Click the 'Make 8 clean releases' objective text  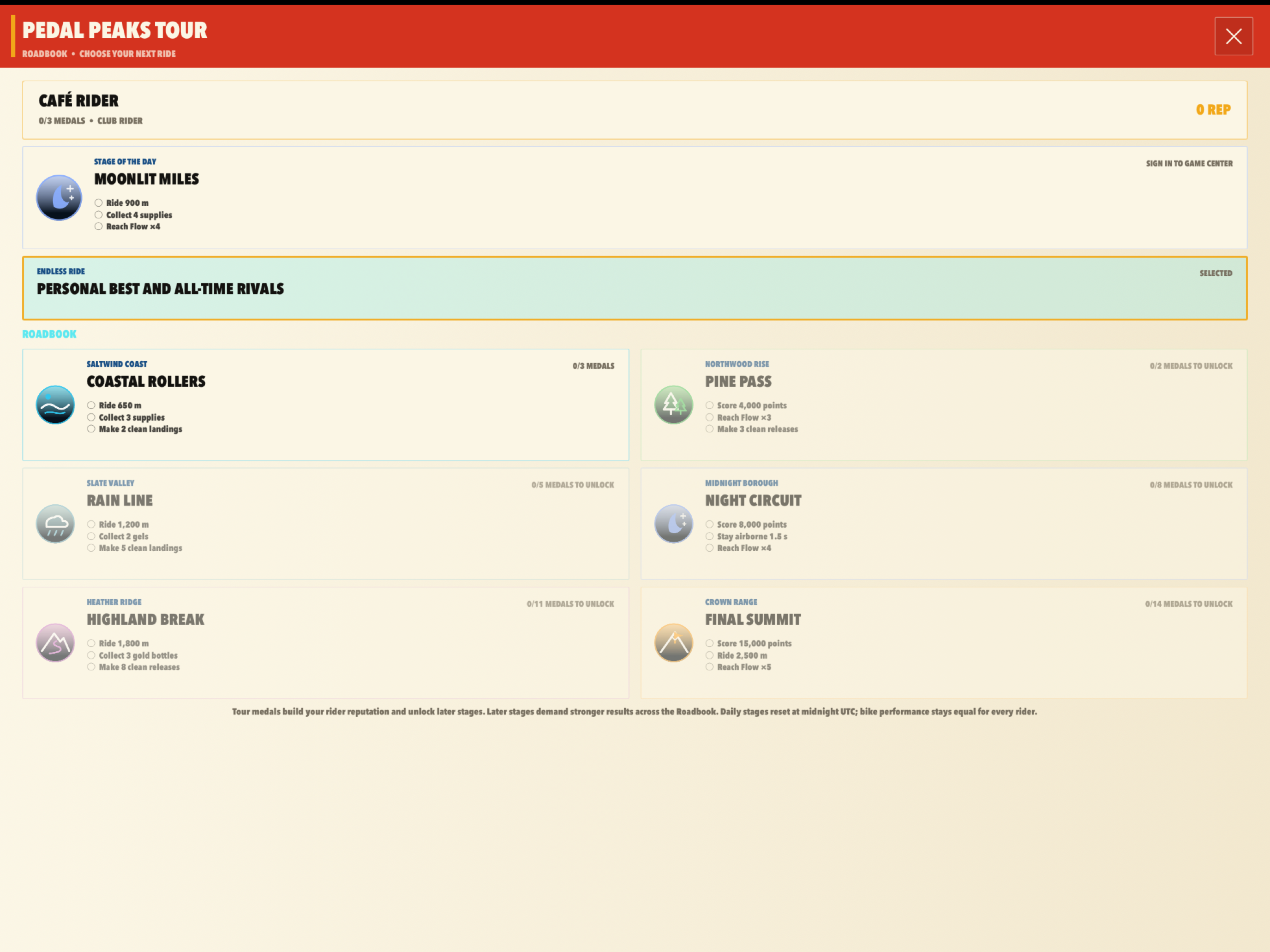point(139,667)
